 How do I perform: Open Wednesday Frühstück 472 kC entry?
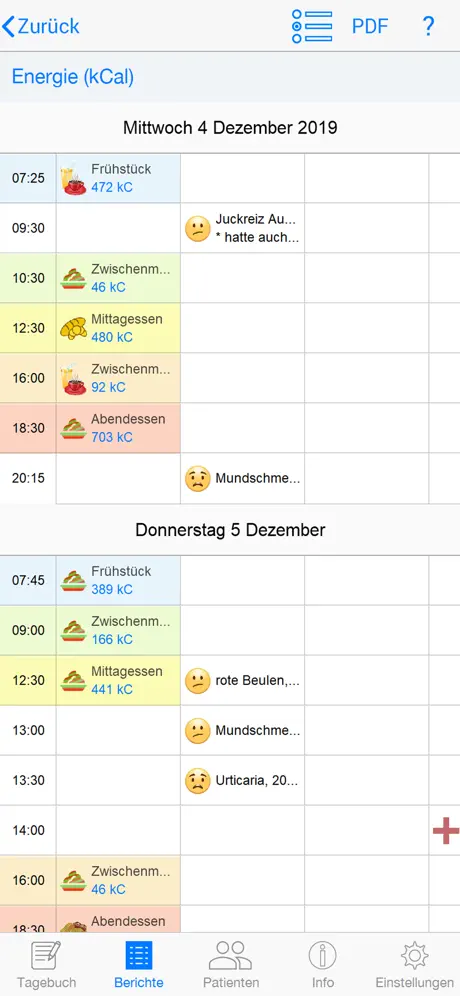point(118,178)
